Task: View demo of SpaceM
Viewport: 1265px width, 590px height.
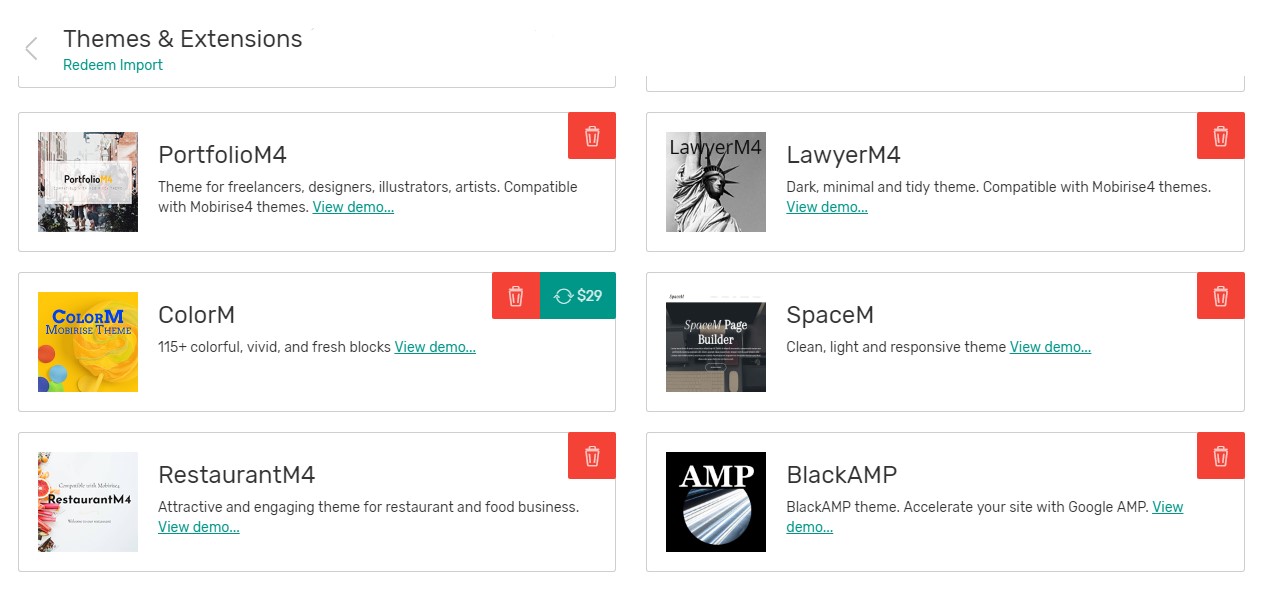Action: point(1049,347)
